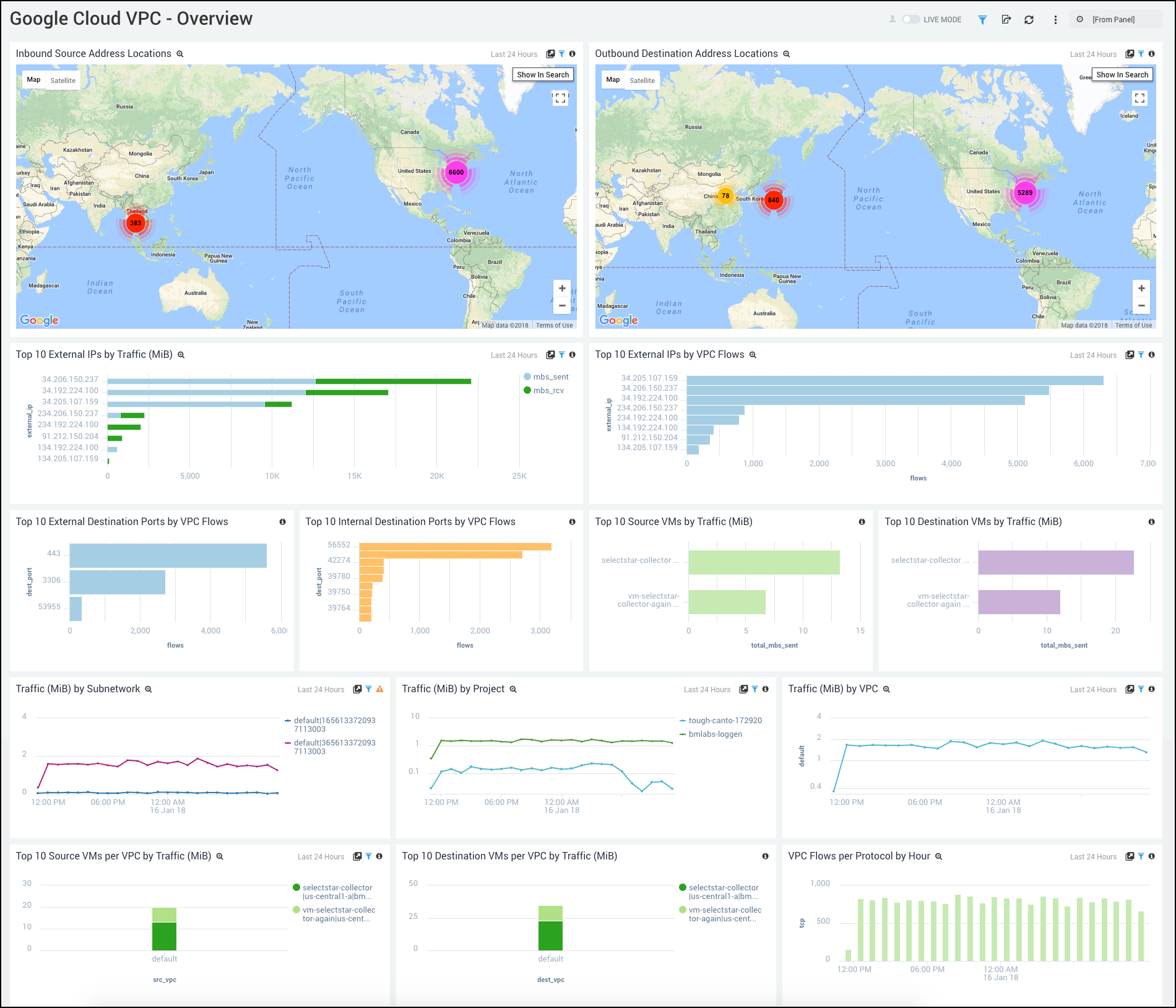Click the share dashboard icon
1176x1008 pixels.
(1006, 20)
